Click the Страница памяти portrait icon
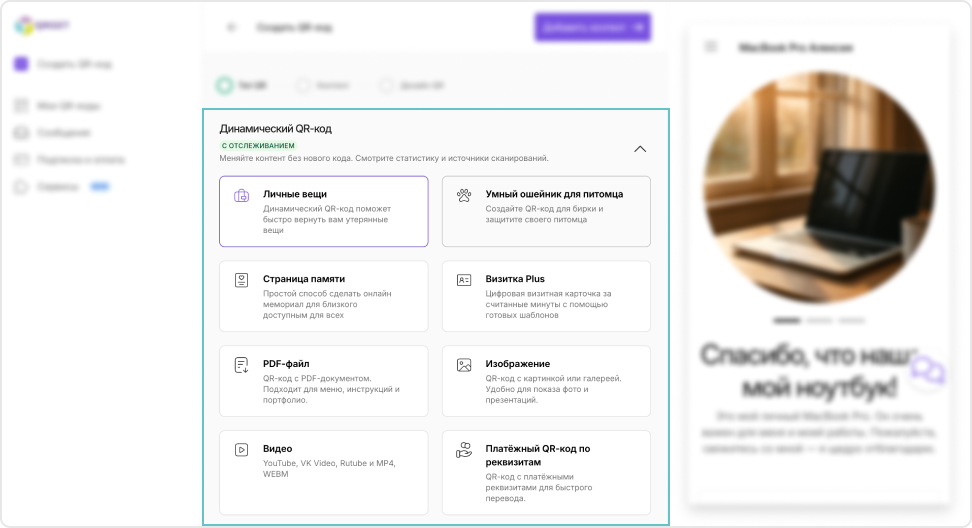Viewport: 972px width, 528px height. point(241,280)
